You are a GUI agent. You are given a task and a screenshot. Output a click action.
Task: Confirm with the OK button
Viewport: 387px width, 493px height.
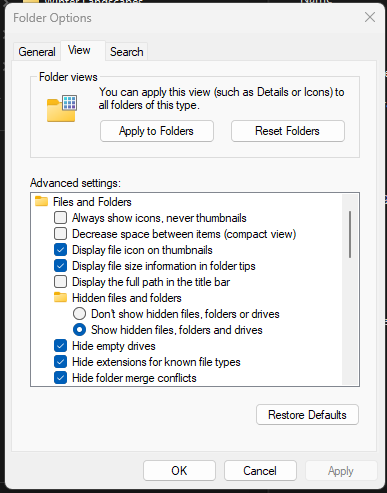179,471
